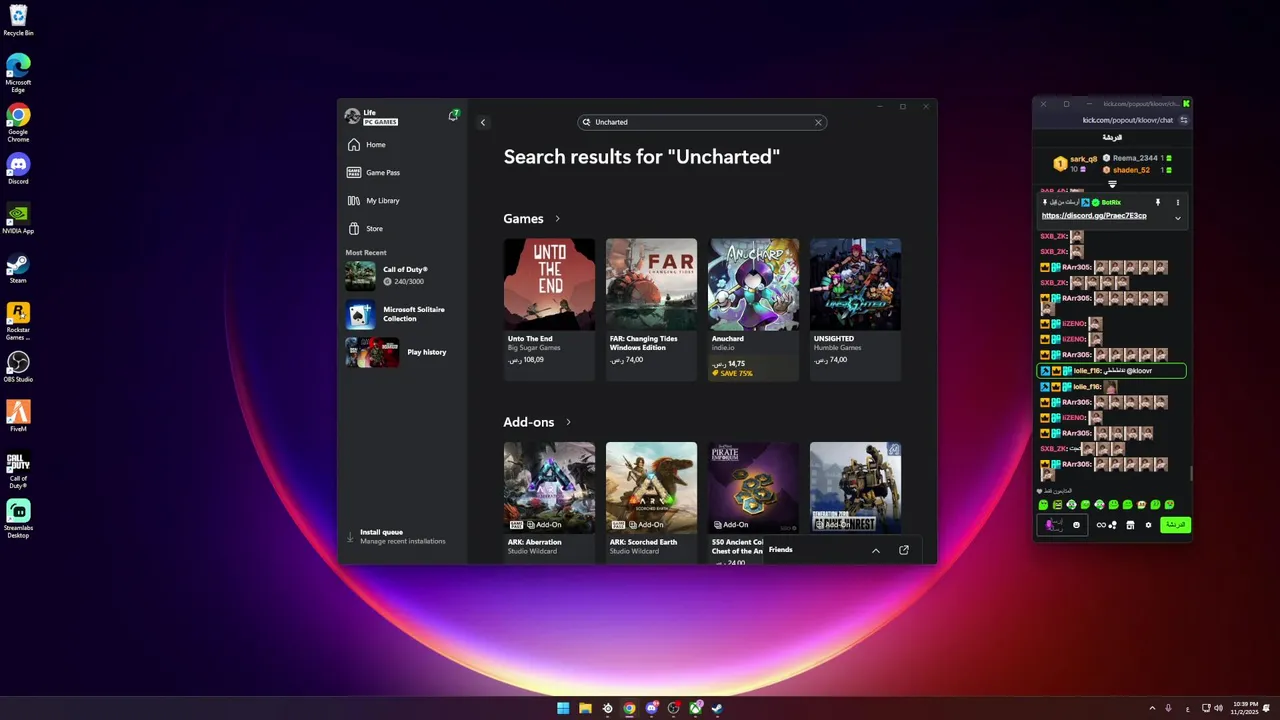Select Discord desktop icon
1280x720 pixels.
[x=18, y=169]
